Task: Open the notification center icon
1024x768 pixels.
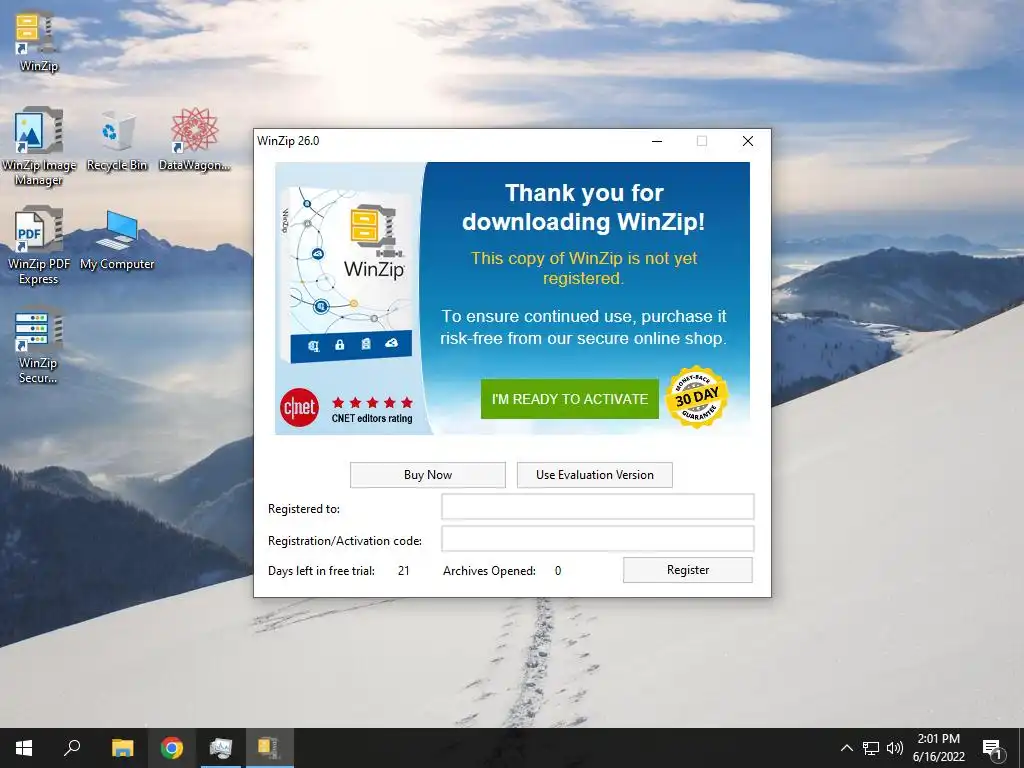Action: point(993,748)
